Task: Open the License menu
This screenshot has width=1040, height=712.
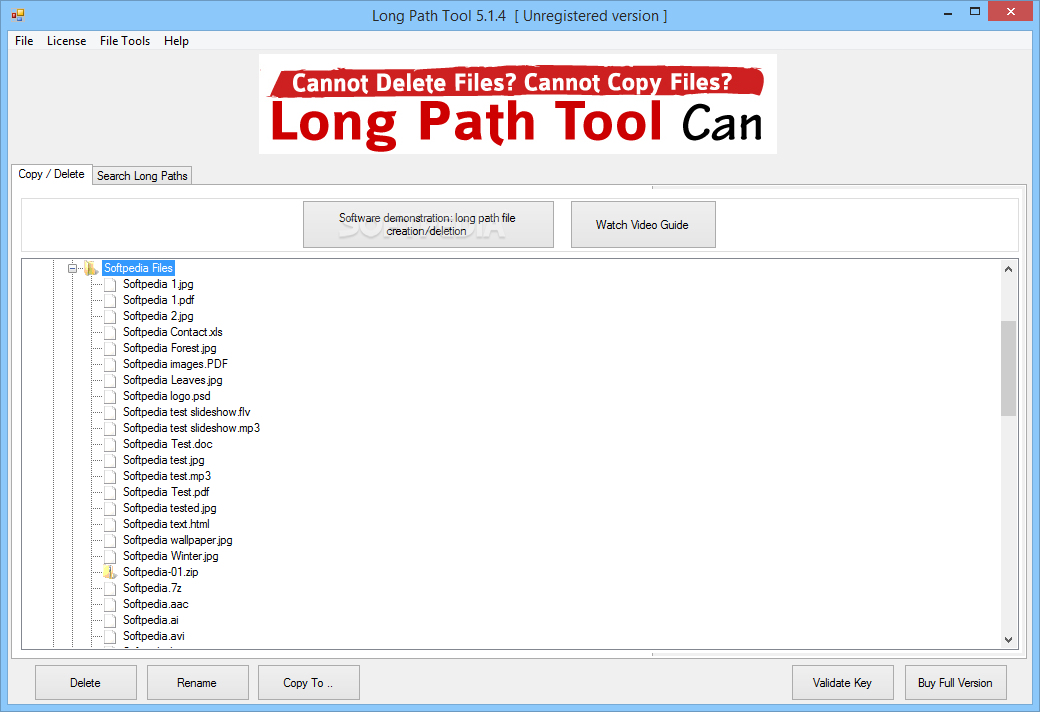Action: (66, 40)
